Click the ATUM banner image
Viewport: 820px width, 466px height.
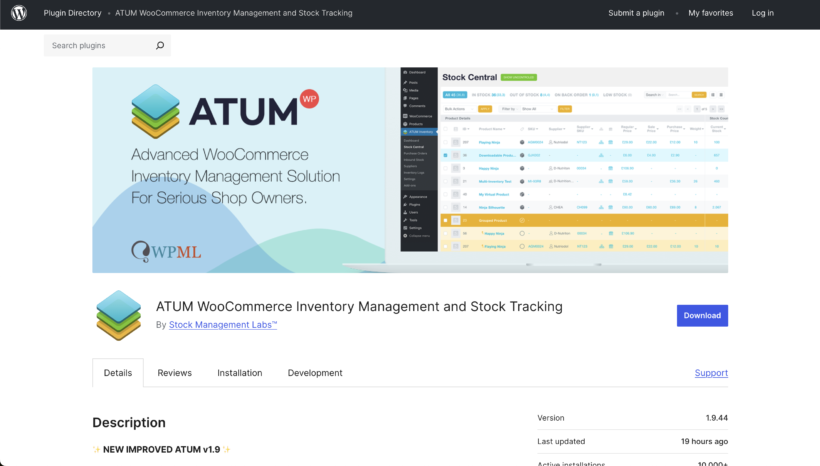410,170
